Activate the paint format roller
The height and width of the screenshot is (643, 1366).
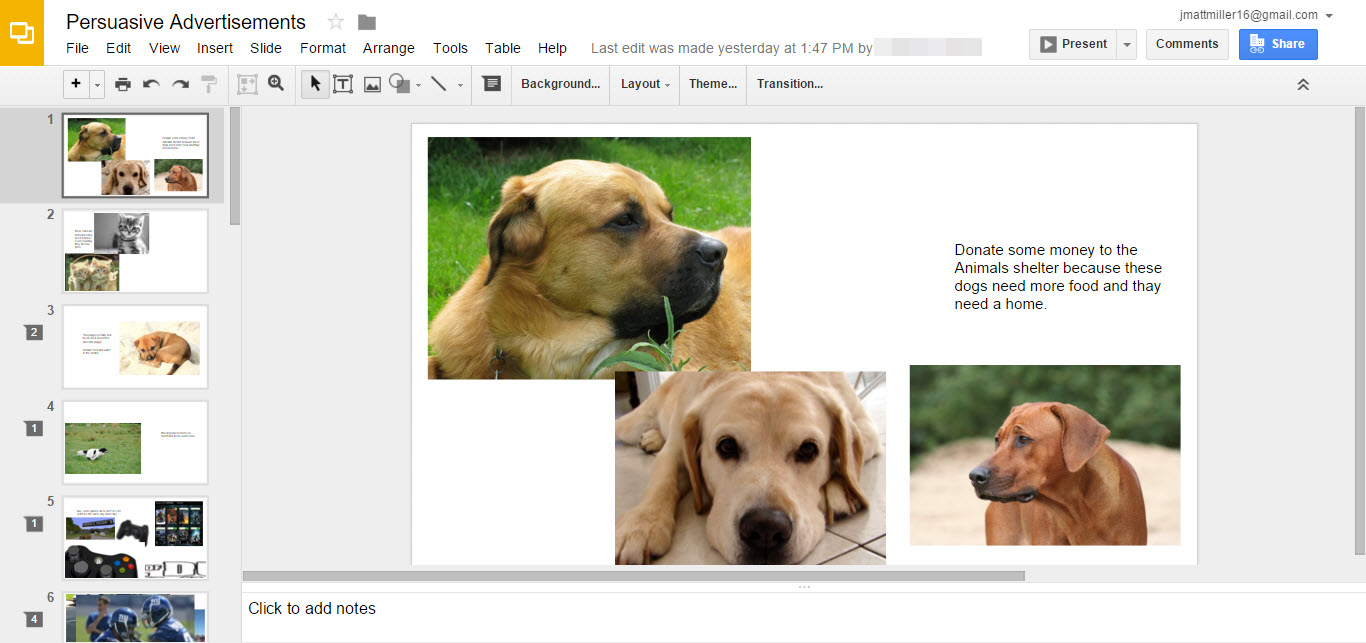[x=209, y=84]
